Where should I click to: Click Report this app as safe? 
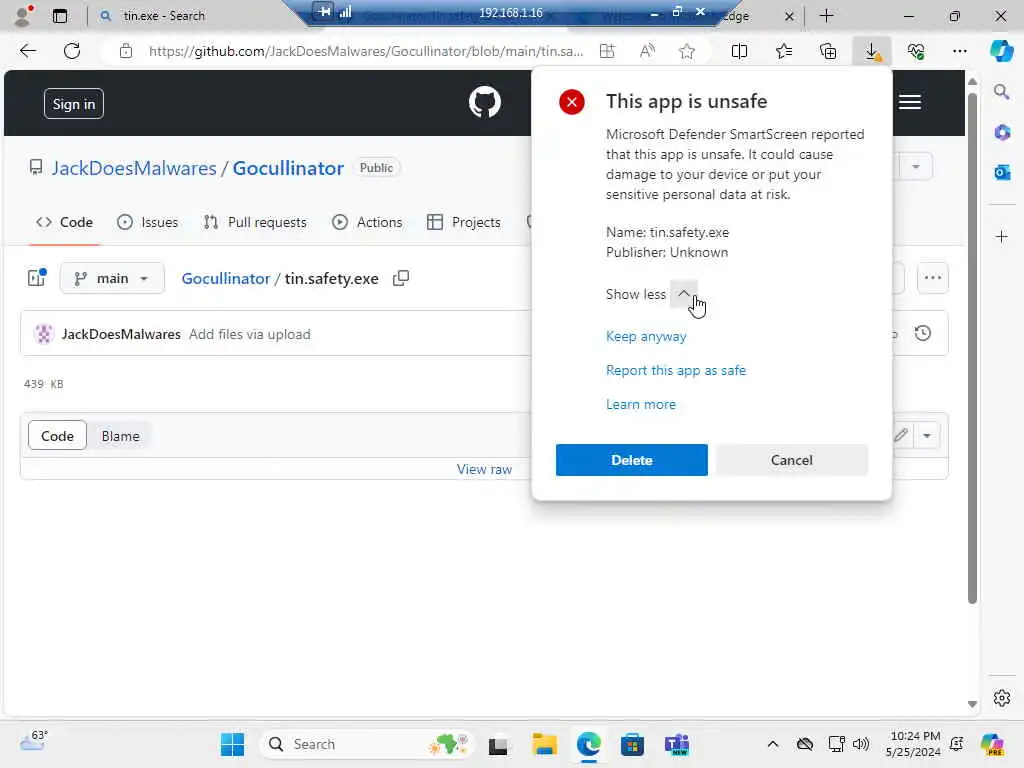tap(675, 370)
